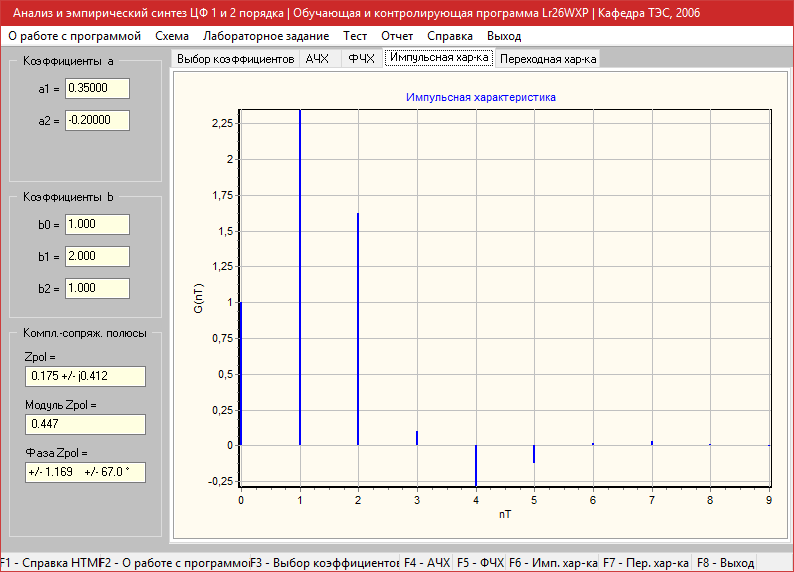Click 'F8 - Выход' in status bar
This screenshot has height=572, width=794.
pos(725,563)
